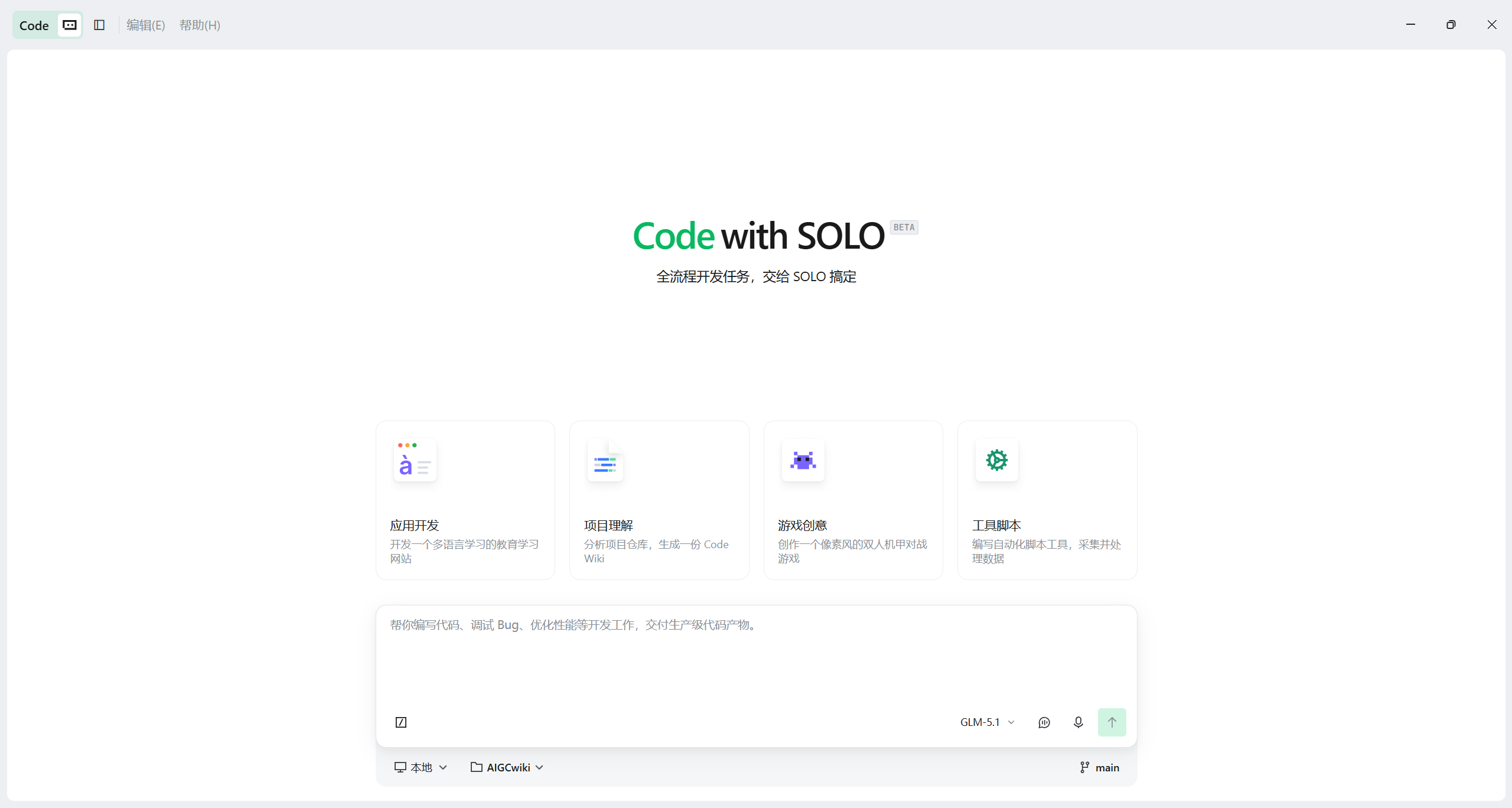Choose the 项目理解 suggestion card

(x=659, y=500)
